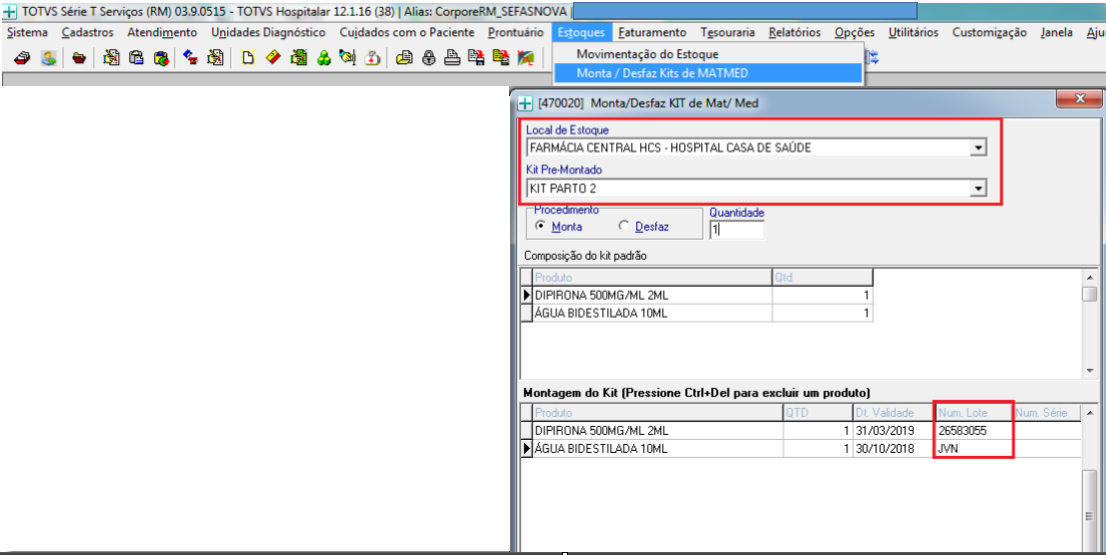Click scroll-up arrow of Composição do kit list
Viewport: 1106px width, 555px height.
point(1090,277)
